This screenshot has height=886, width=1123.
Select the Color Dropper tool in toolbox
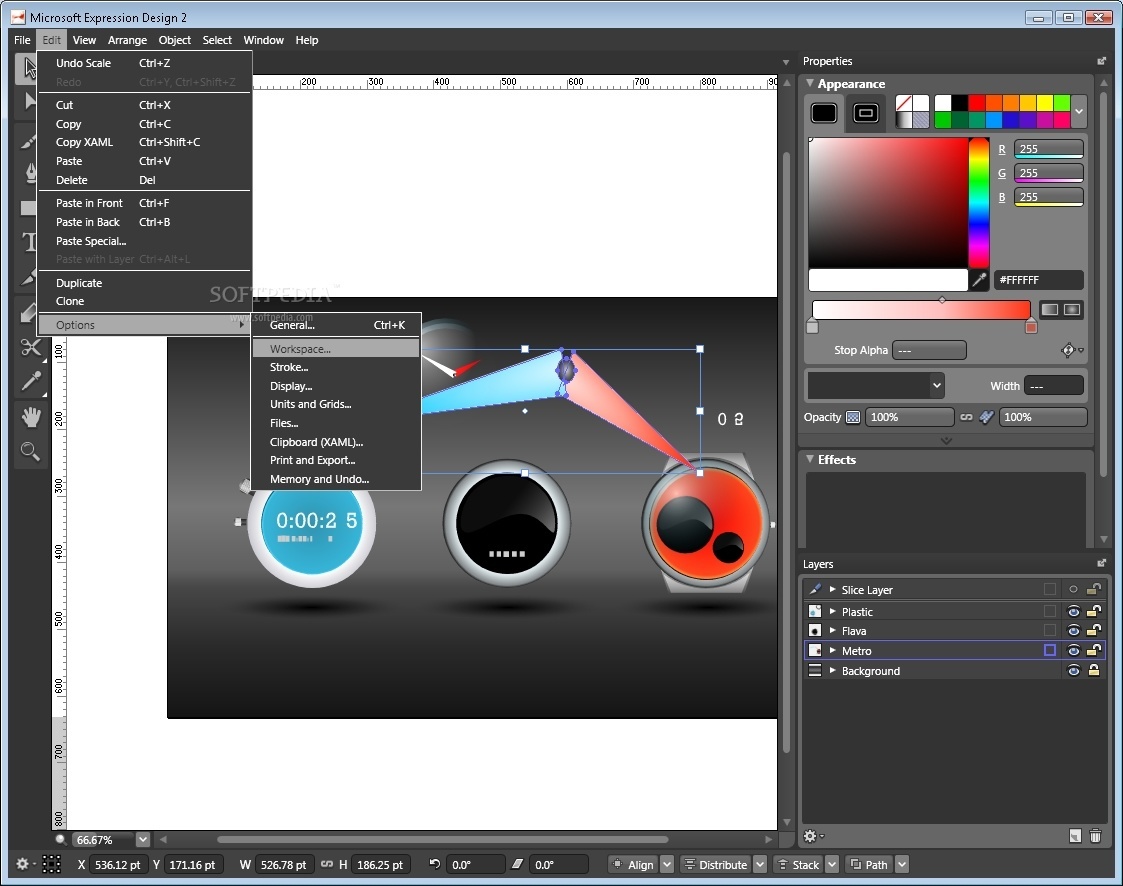[x=30, y=381]
